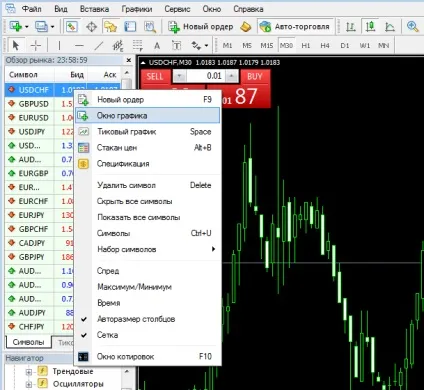Select the Fibonacci retracement tool
Viewport: 424px width, 390px height.
(x=137, y=45)
